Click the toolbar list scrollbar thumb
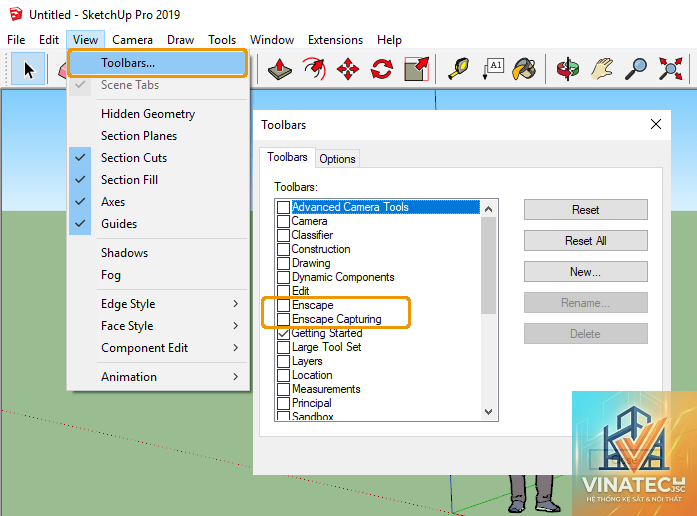This screenshot has height=516, width=697. pos(489,265)
